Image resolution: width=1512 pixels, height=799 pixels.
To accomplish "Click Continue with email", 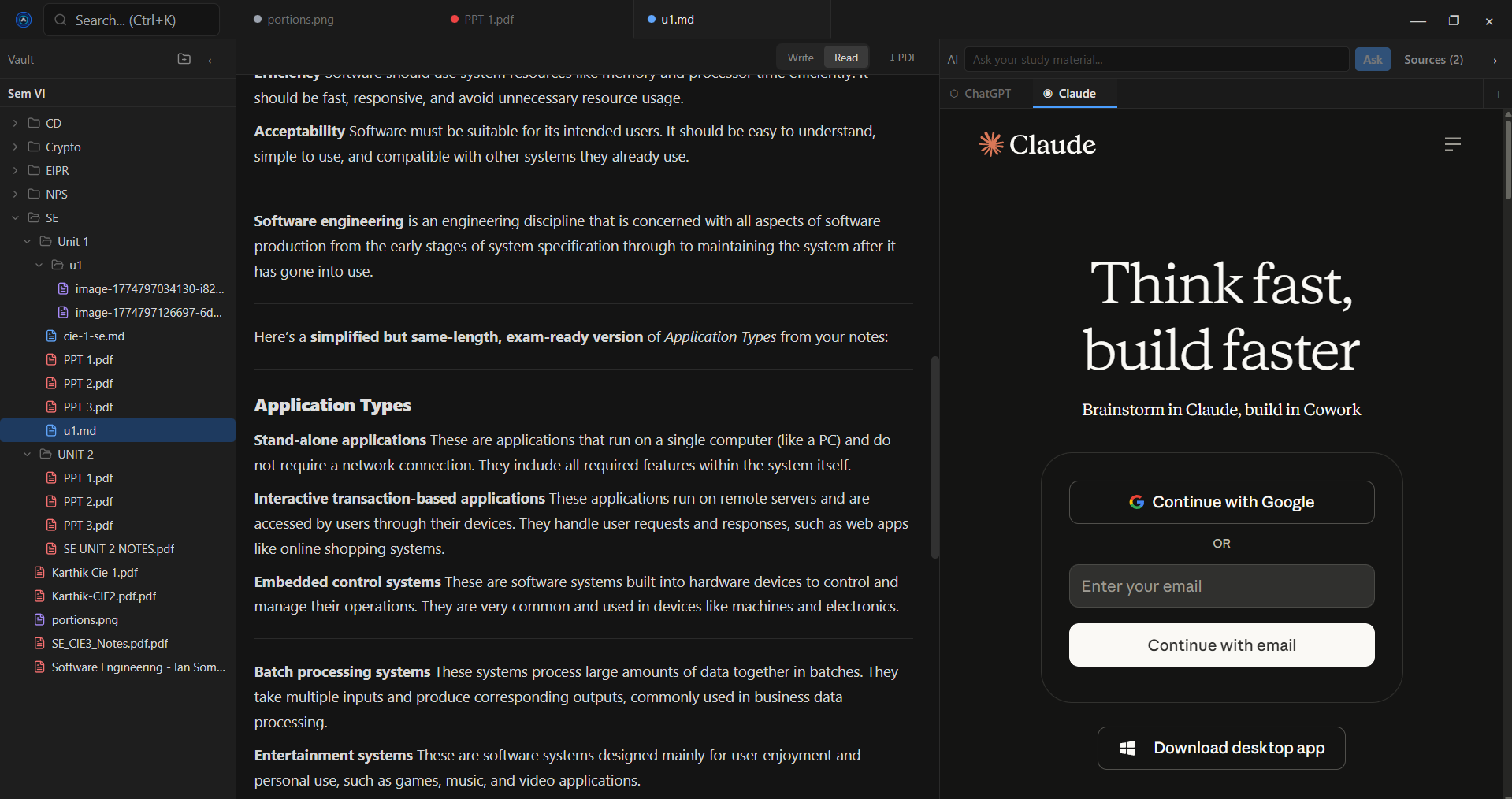I will pyautogui.click(x=1221, y=645).
